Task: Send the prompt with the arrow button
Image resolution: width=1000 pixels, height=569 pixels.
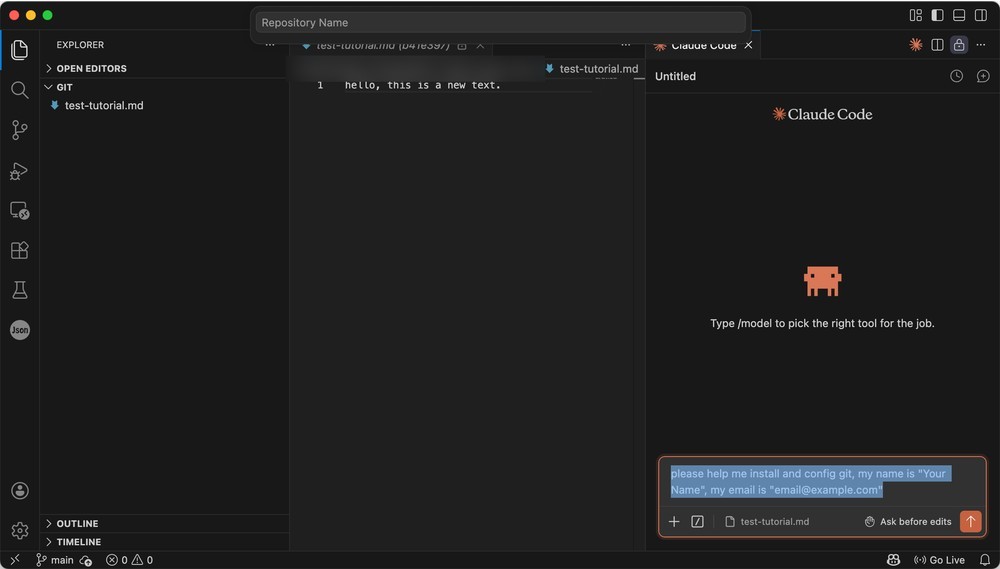Action: [x=970, y=521]
